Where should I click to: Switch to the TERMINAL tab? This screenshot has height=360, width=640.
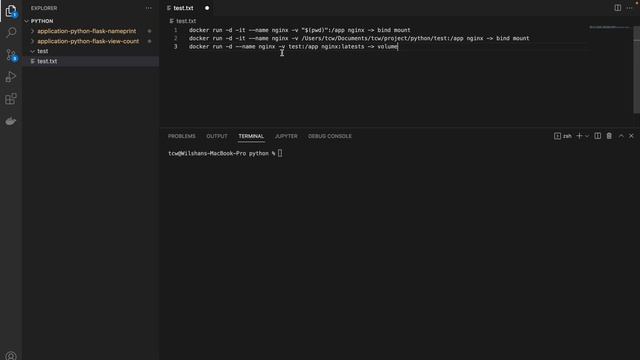251,136
